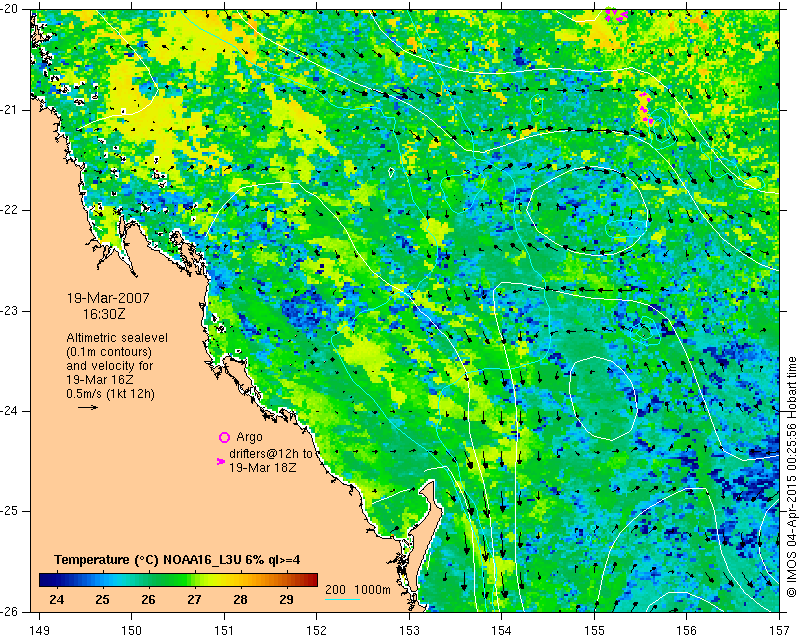This screenshot has height=640, width=800.
Task: Click the colorbar tick label 27
Action: 194,599
